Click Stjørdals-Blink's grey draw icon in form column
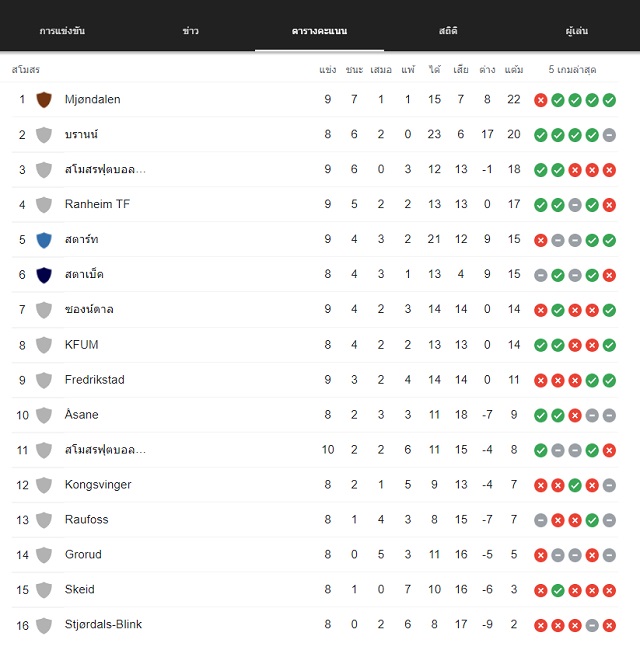The image size is (640, 650). [592, 625]
